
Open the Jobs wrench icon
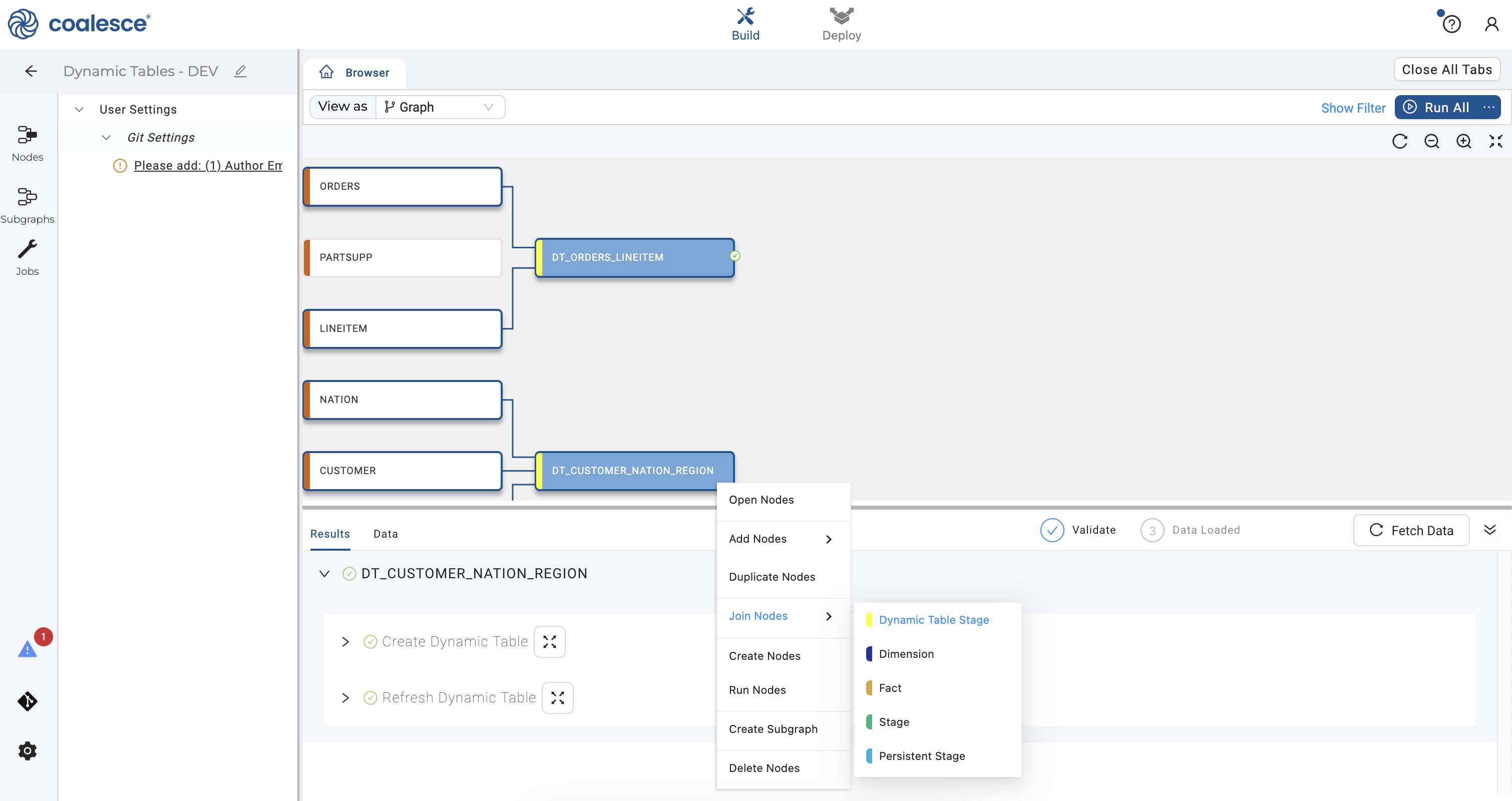tap(27, 249)
